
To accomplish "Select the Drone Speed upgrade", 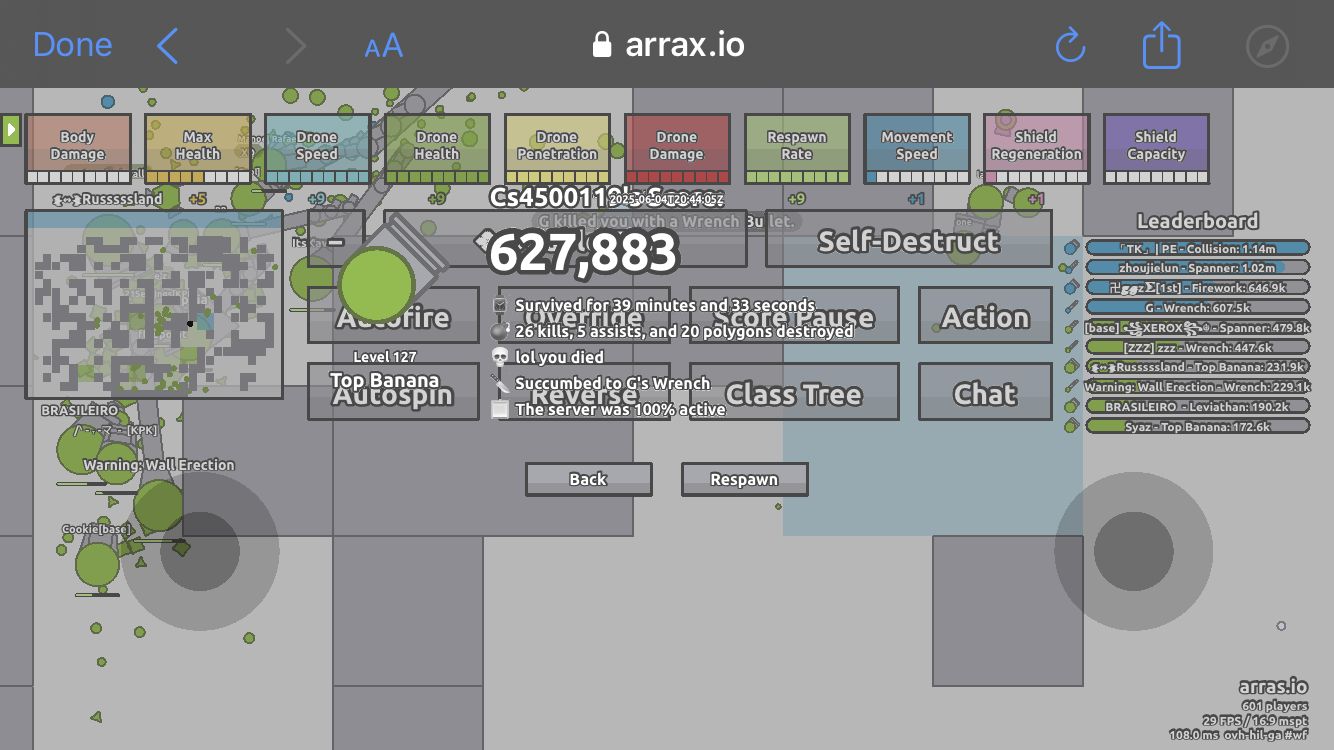I will click(x=317, y=149).
